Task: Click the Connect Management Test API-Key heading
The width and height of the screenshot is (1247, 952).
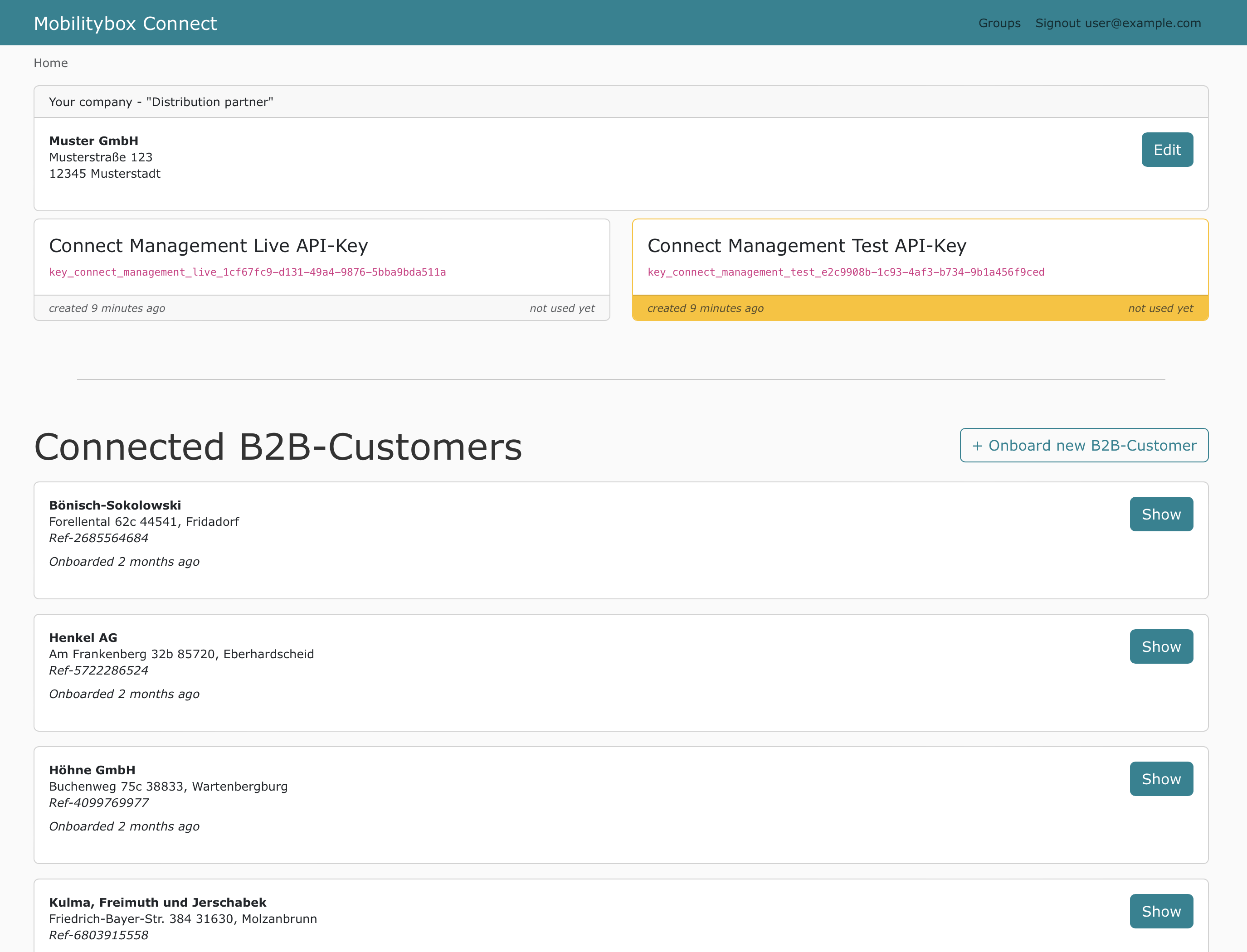Action: point(807,245)
